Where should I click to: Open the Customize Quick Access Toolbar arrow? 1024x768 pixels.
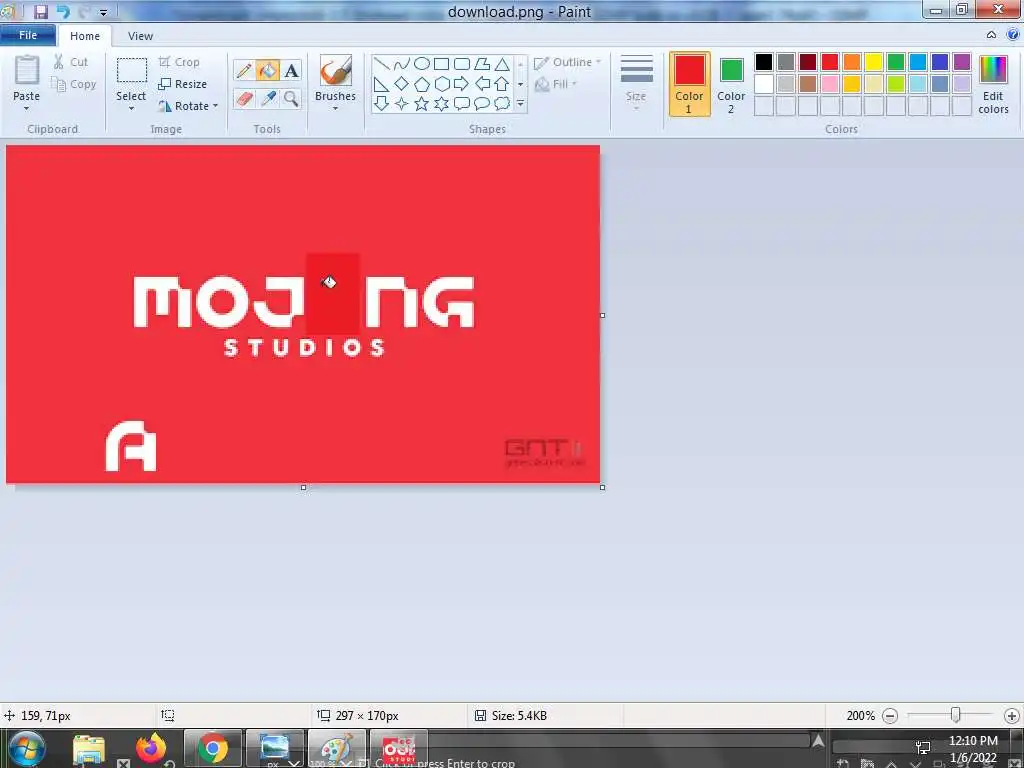click(x=103, y=12)
